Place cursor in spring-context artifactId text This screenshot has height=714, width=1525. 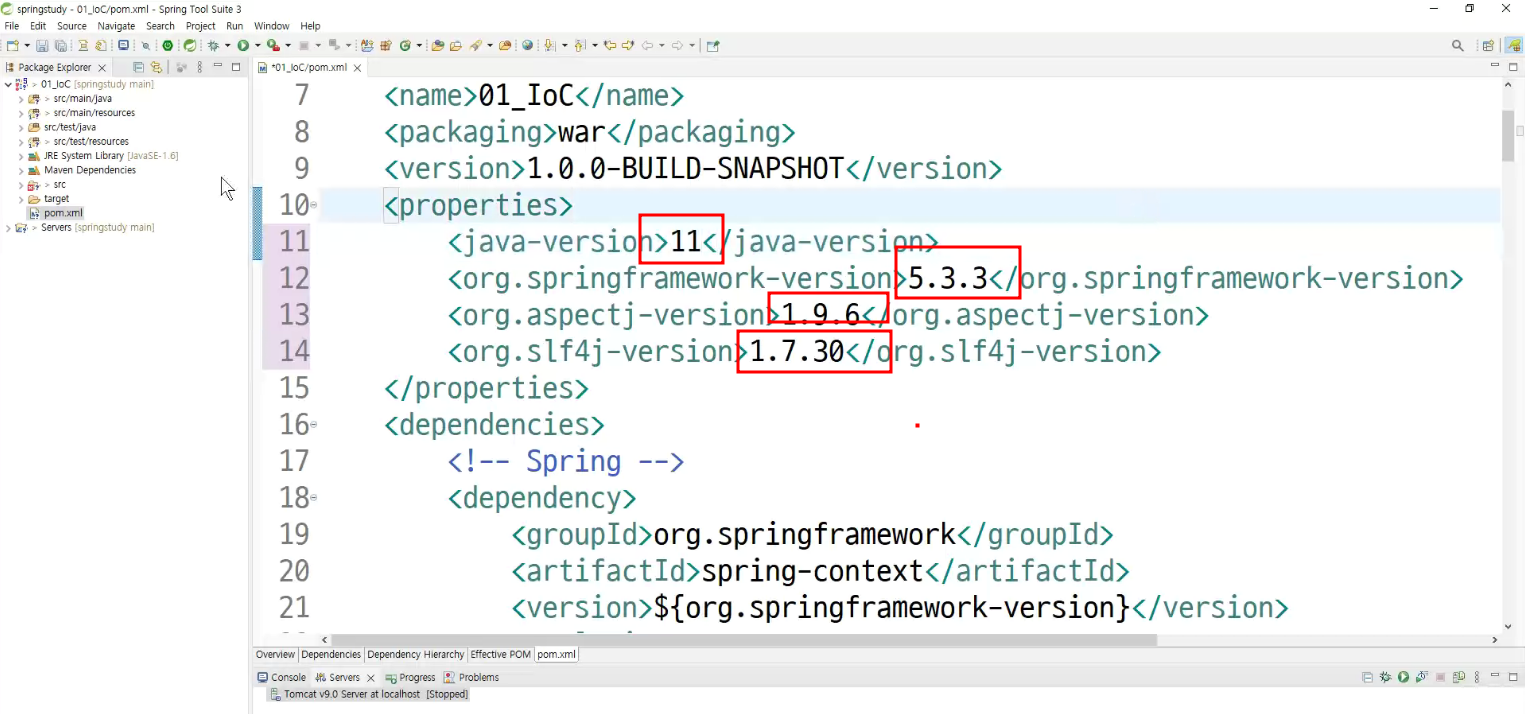coord(812,571)
